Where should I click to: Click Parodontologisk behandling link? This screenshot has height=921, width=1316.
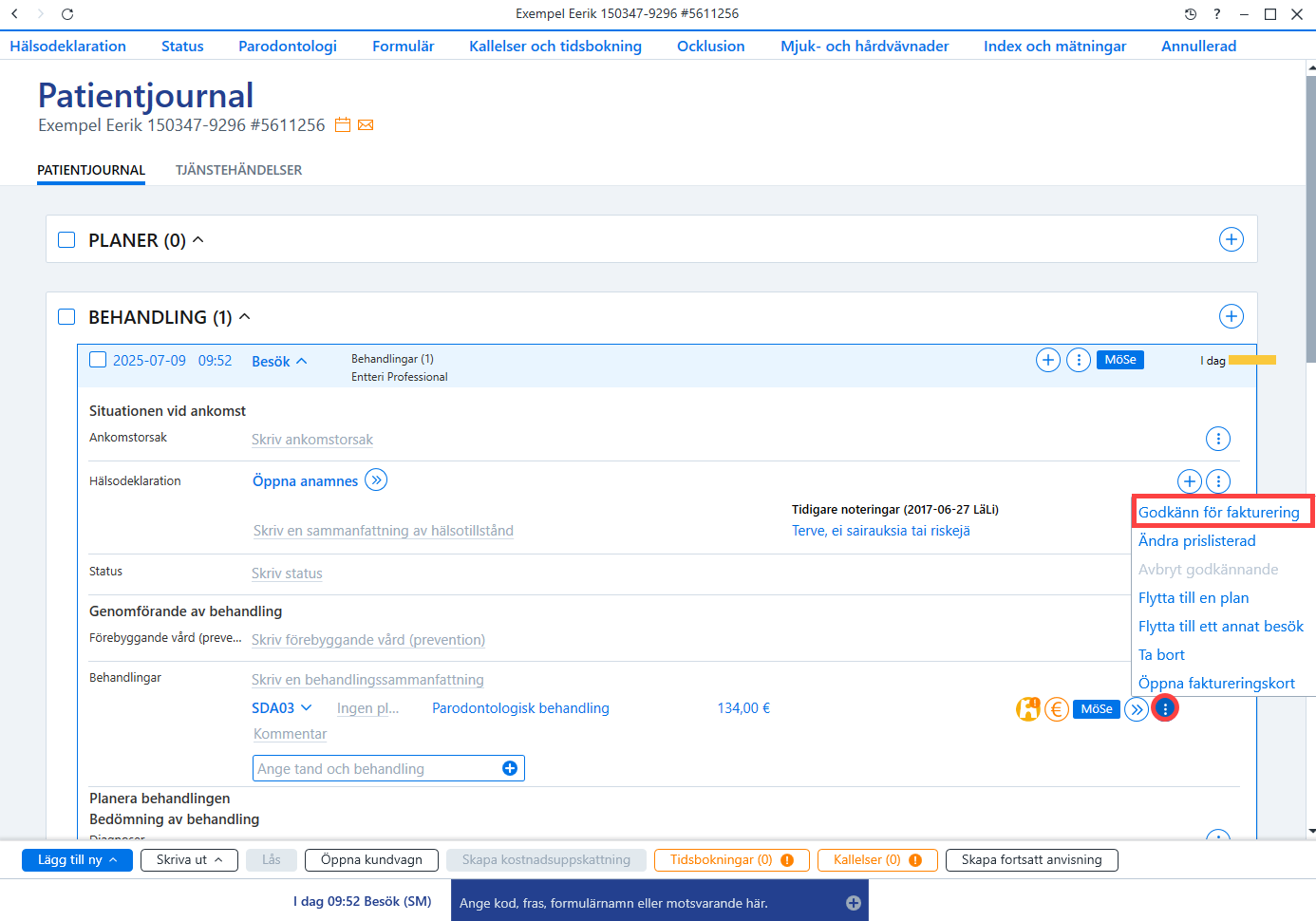pos(520,708)
